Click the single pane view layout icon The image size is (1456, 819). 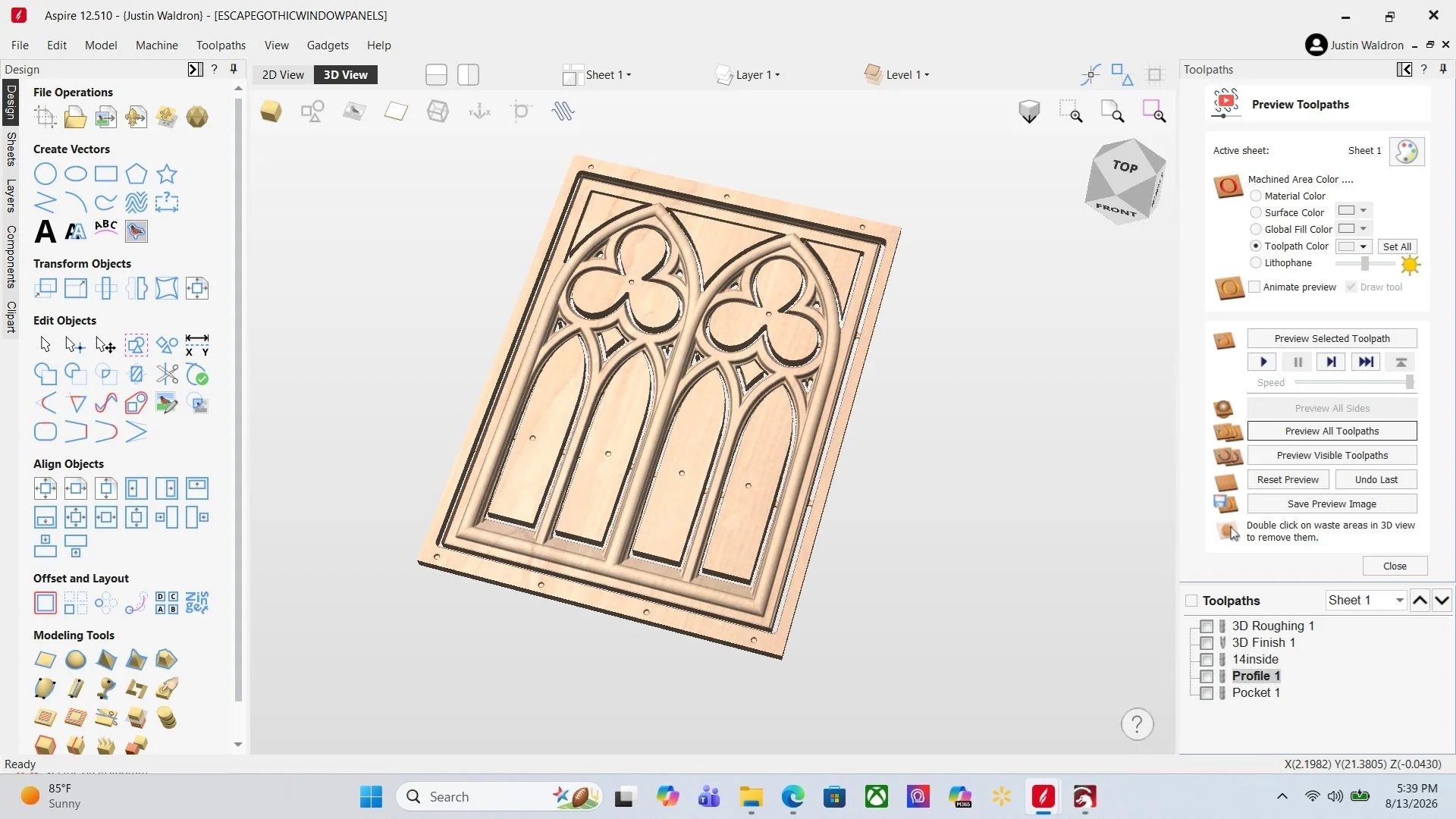[x=436, y=74]
